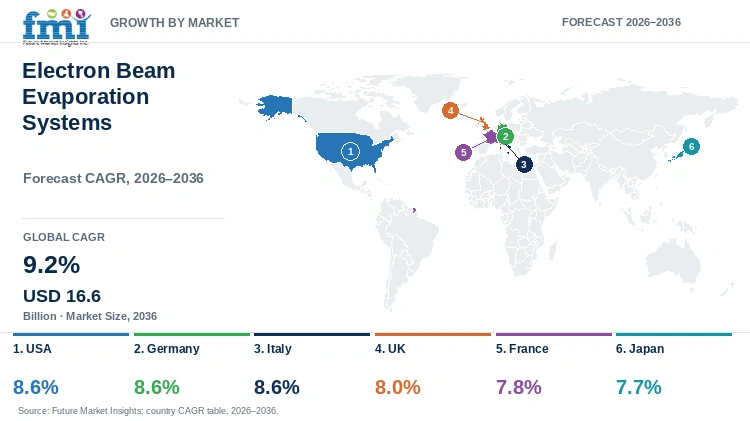The image size is (750, 421).
Task: Click the FMI logo
Action: (56, 27)
